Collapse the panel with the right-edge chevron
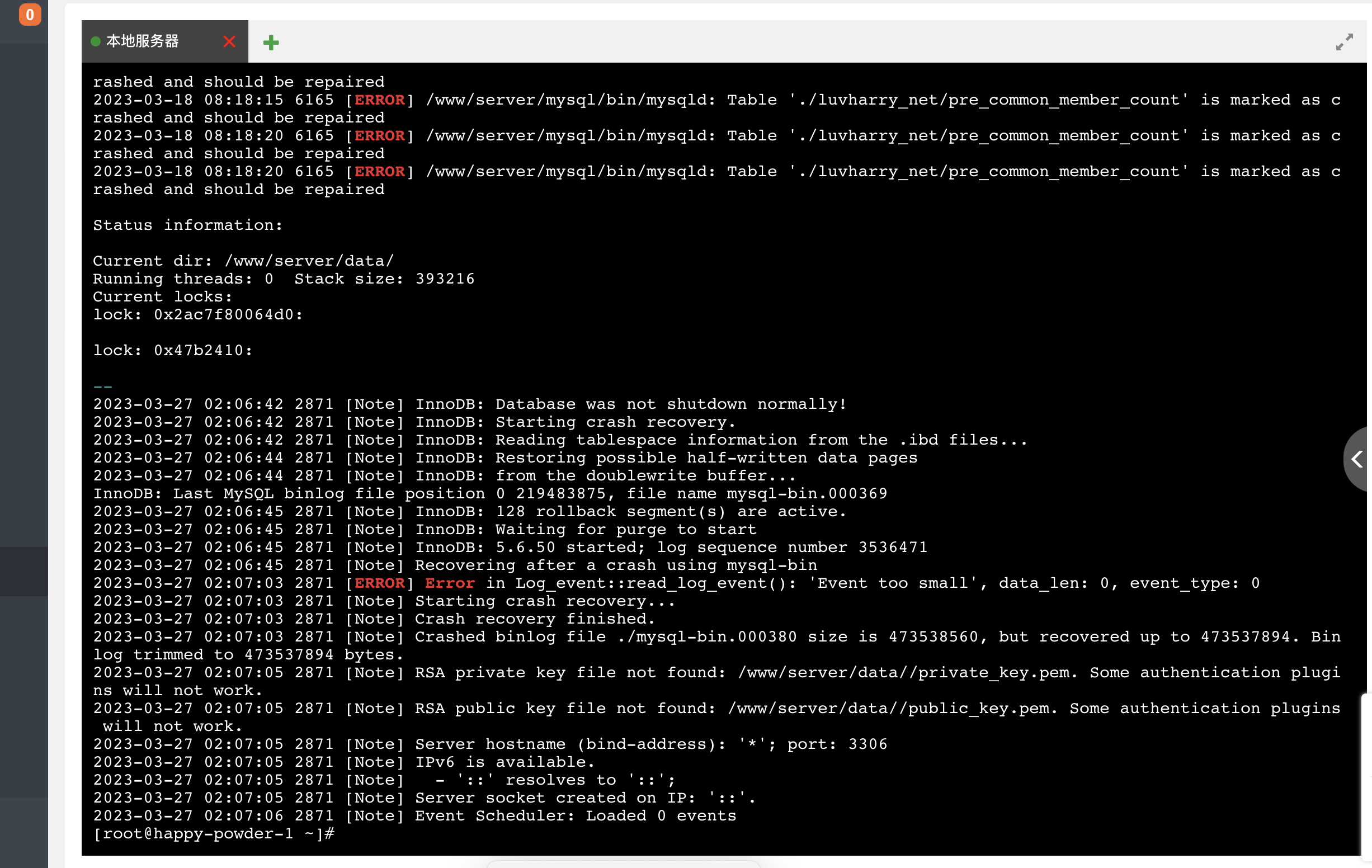The image size is (1372, 868). pos(1358,460)
